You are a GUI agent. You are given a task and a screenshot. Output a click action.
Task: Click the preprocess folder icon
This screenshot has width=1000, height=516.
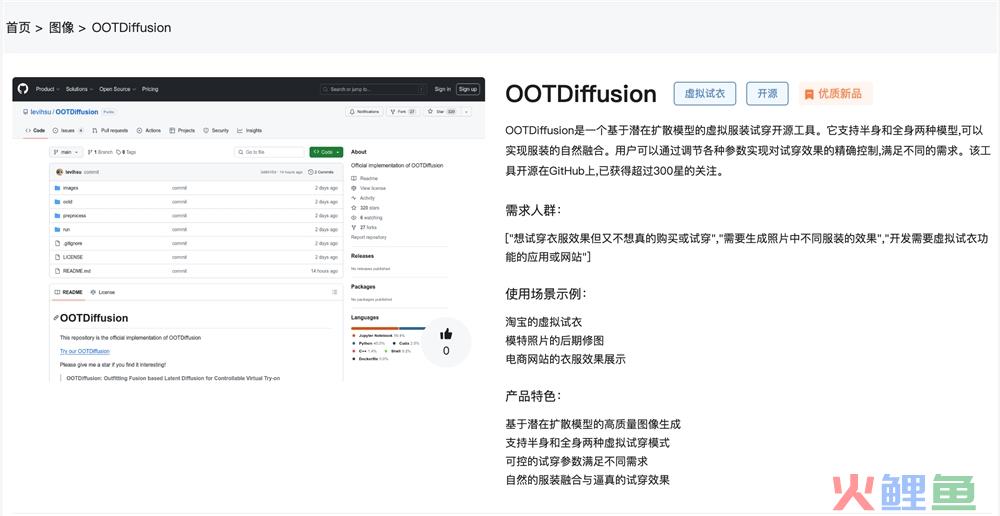(57, 216)
